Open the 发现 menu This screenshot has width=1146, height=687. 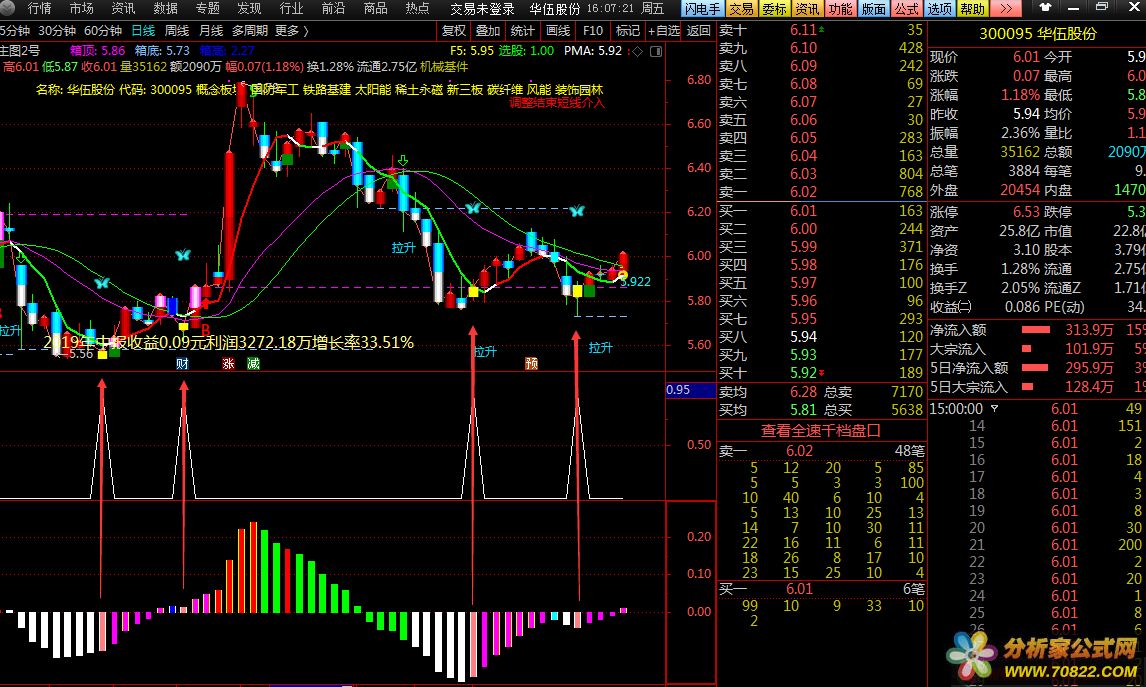(249, 9)
